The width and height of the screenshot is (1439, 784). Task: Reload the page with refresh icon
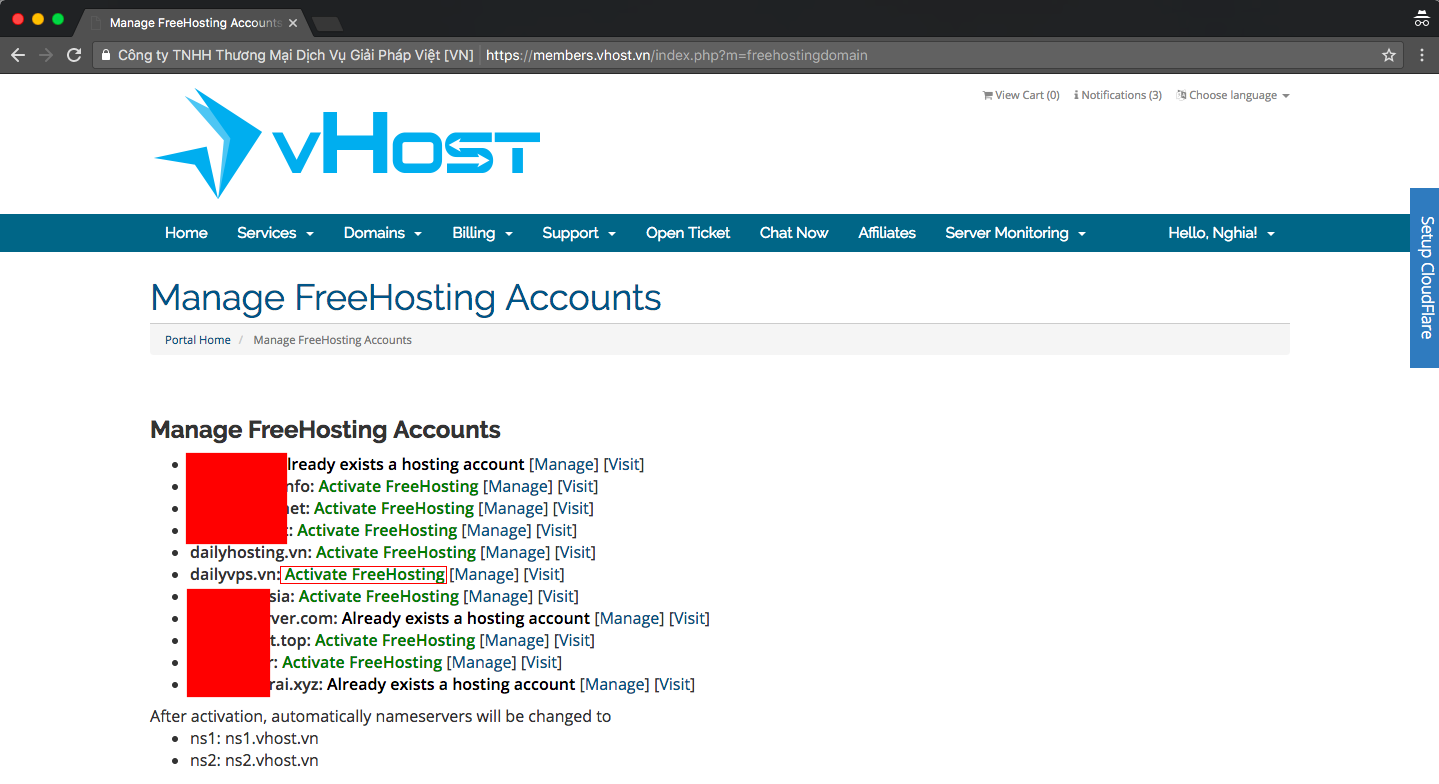74,56
